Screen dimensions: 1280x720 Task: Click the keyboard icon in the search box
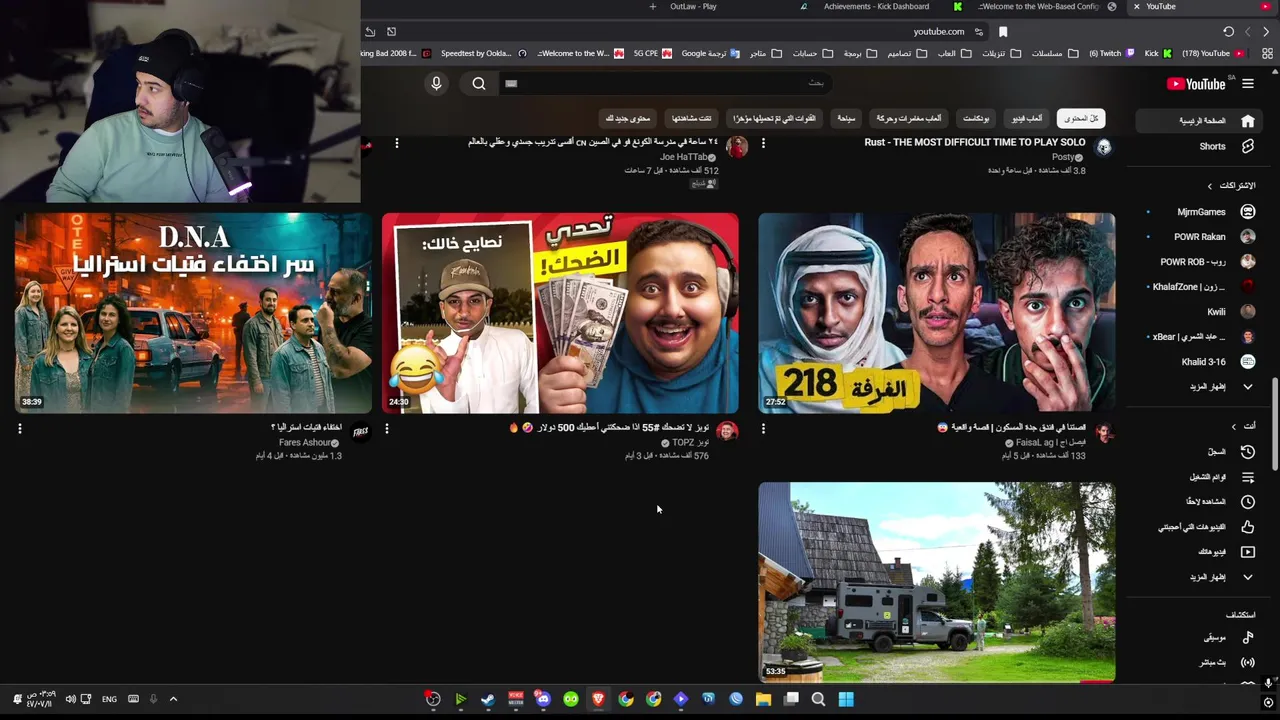[511, 84]
